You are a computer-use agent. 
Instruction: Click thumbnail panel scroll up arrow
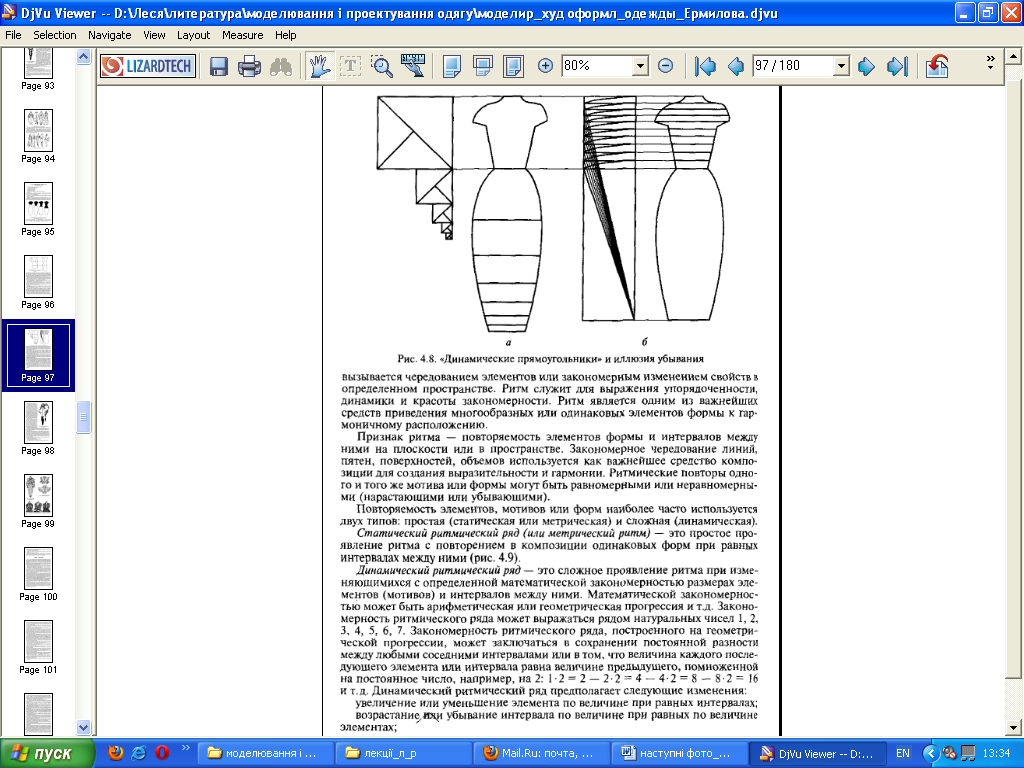tap(84, 57)
